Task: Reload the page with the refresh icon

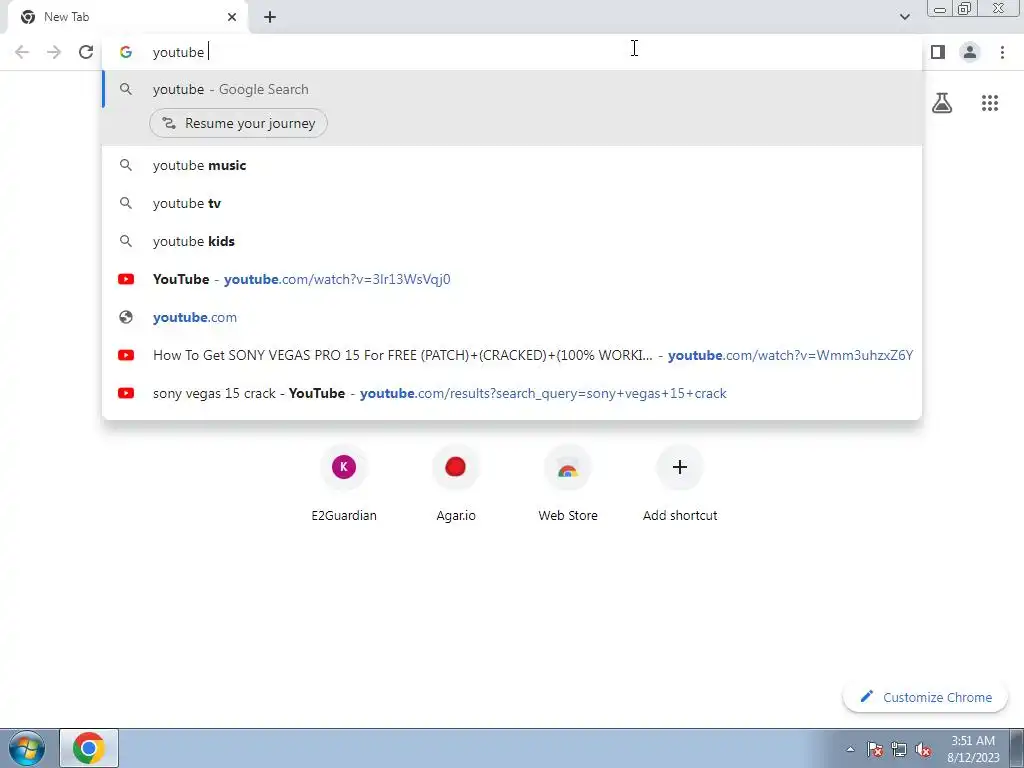Action: pos(86,52)
